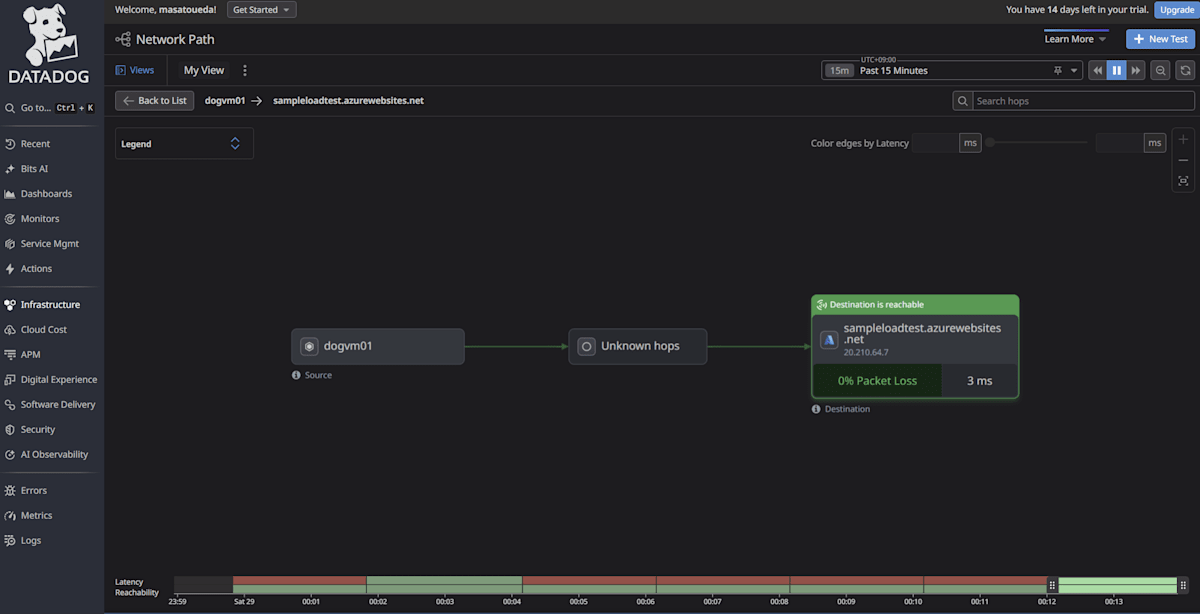
Task: Toggle the Views panel
Action: (x=135, y=71)
